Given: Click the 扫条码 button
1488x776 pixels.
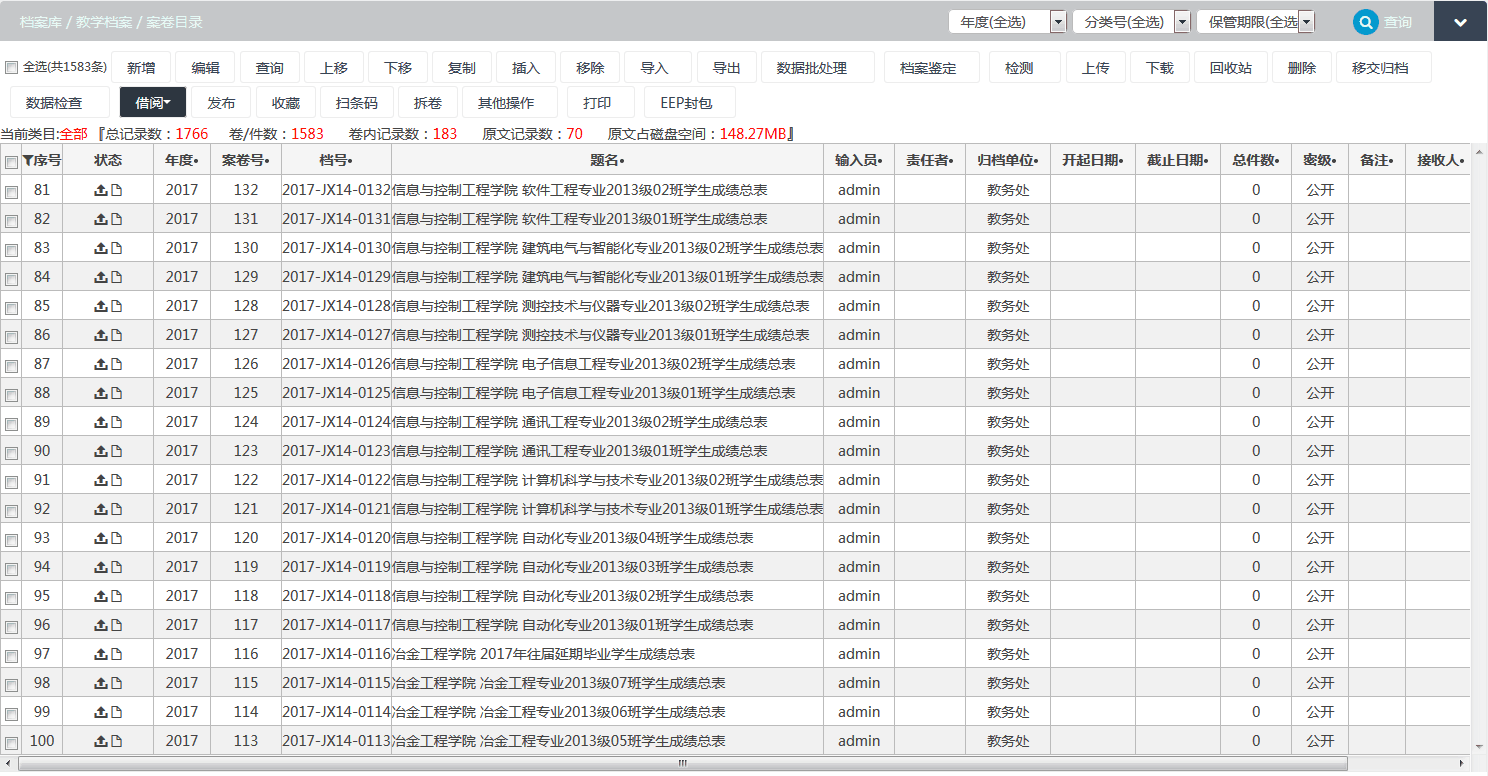Looking at the screenshot, I should pyautogui.click(x=357, y=102).
